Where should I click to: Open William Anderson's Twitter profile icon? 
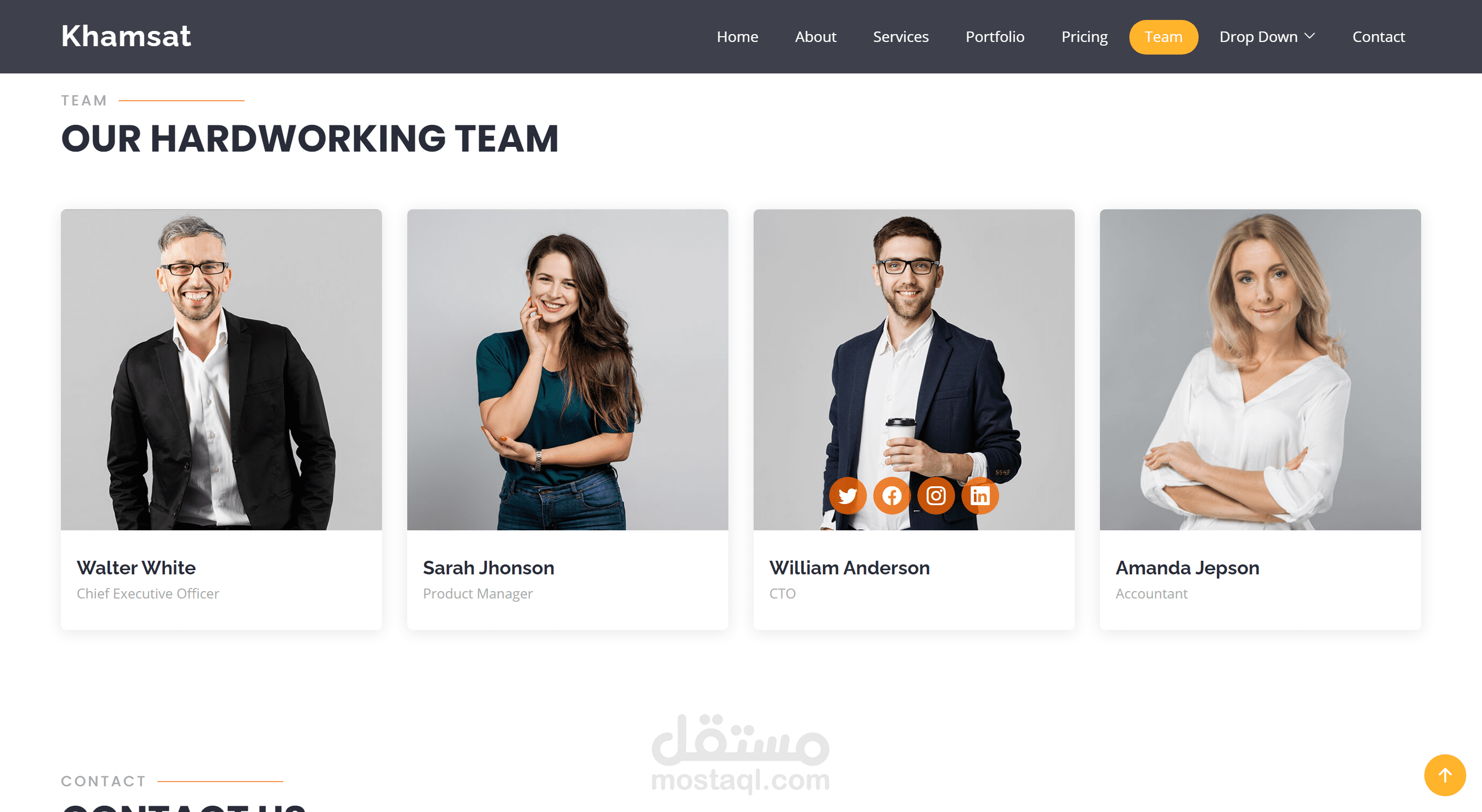(x=848, y=496)
